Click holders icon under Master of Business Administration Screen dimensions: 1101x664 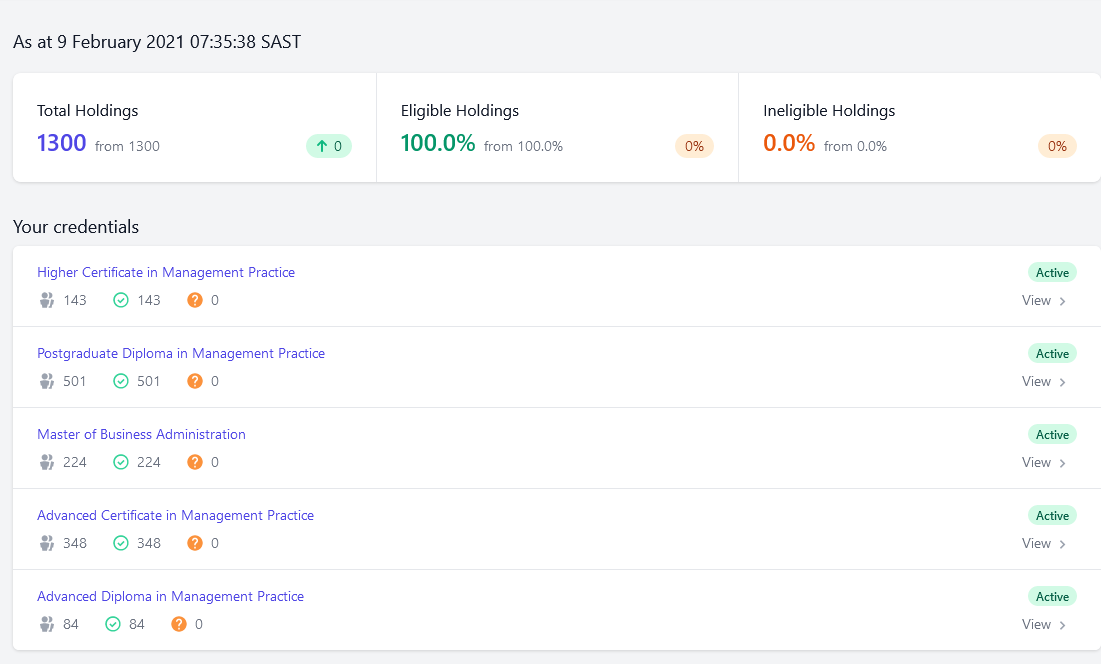[x=47, y=462]
